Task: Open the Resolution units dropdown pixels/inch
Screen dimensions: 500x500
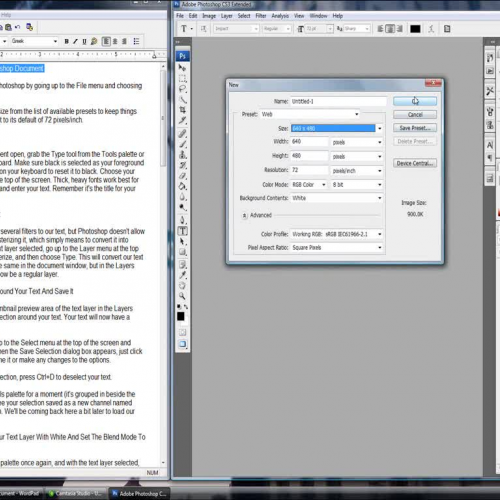Action: coord(357,171)
